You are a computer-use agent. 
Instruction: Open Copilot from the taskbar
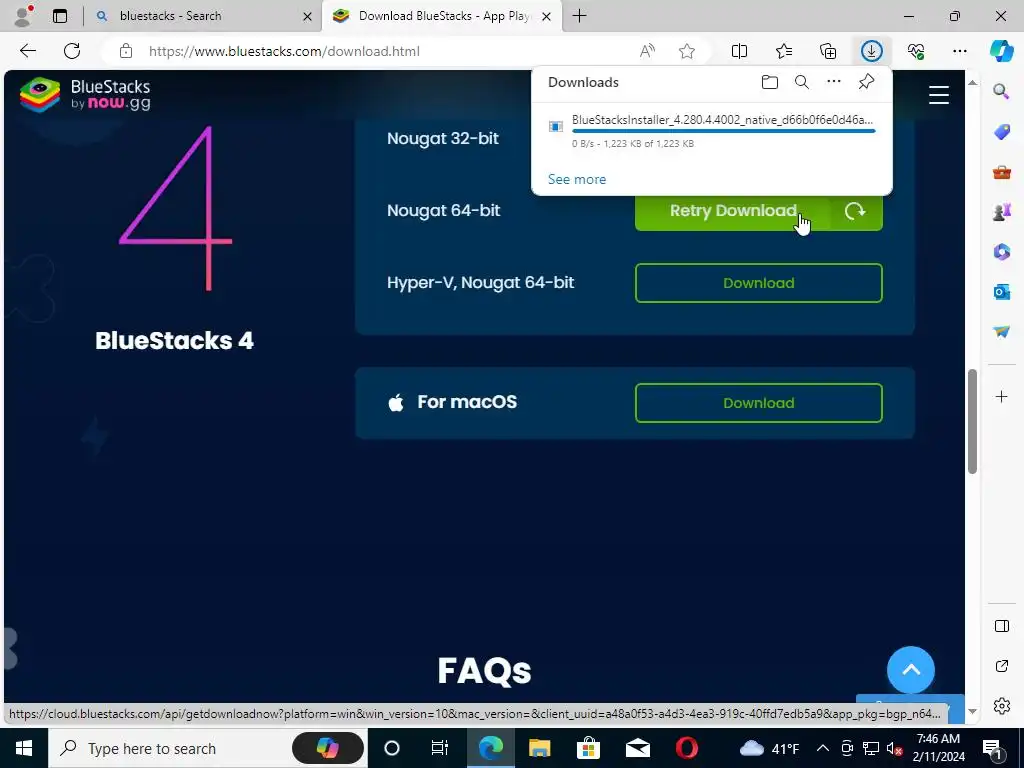(328, 748)
